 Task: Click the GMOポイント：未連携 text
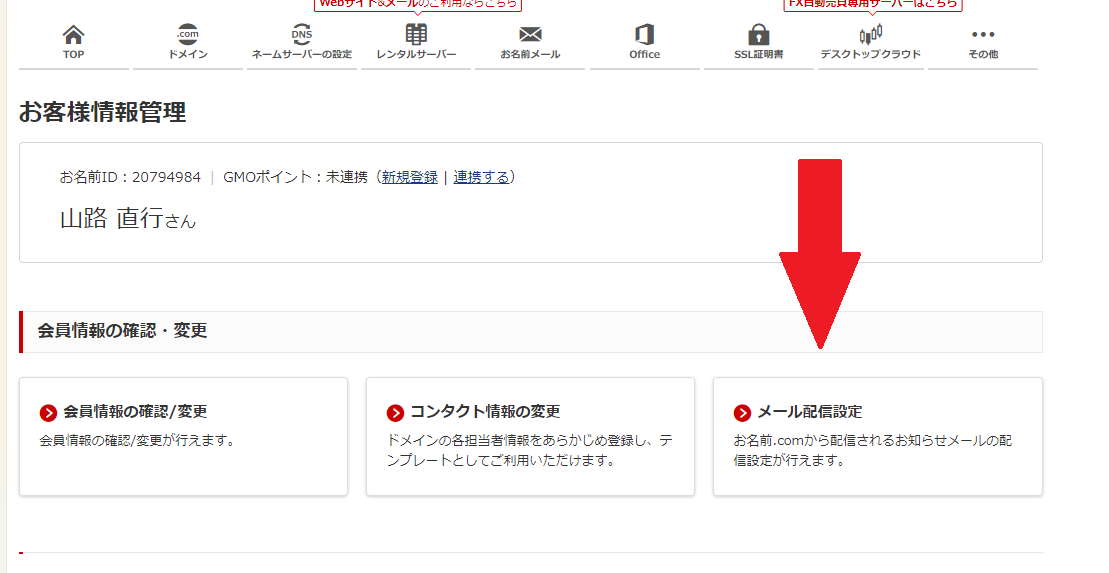tap(296, 177)
